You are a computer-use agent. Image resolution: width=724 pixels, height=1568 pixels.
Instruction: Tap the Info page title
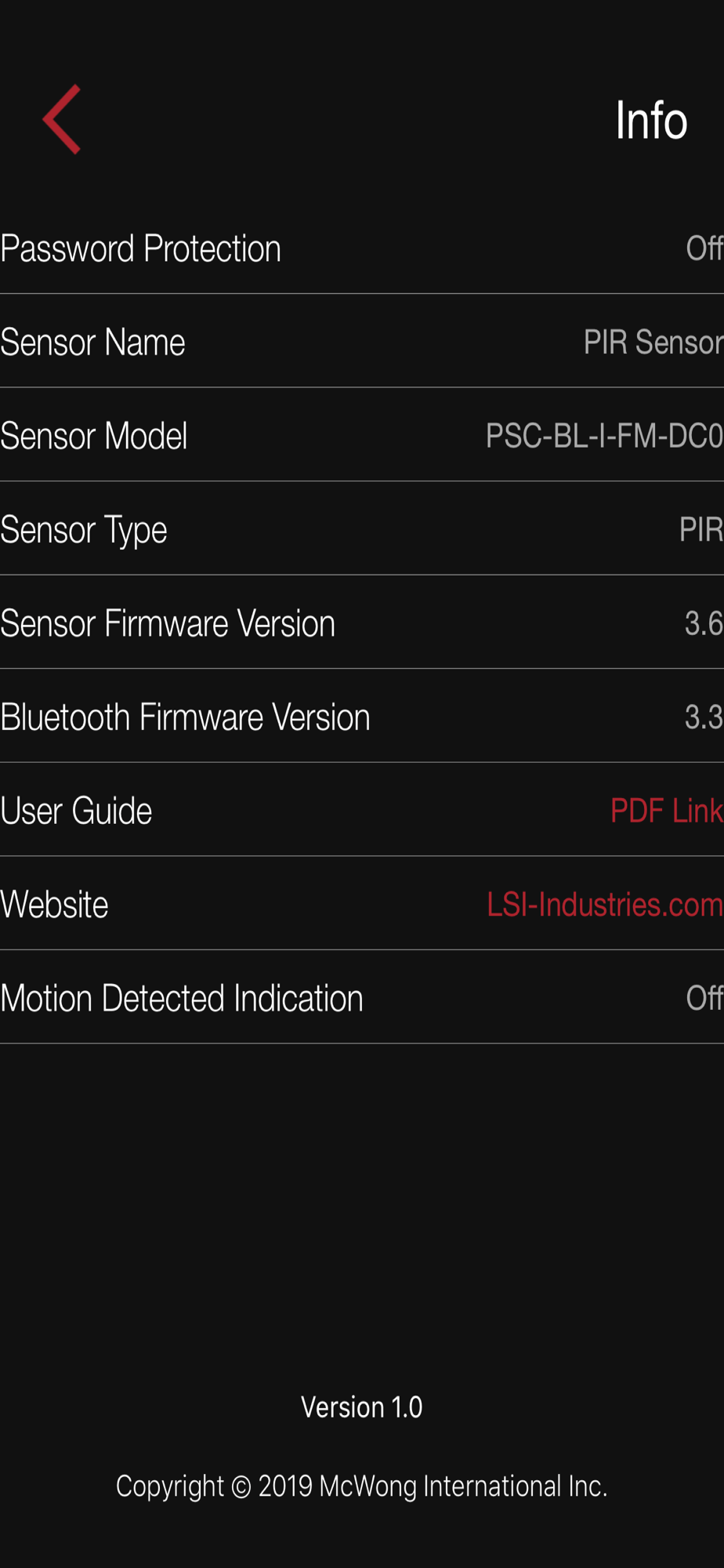click(x=651, y=120)
